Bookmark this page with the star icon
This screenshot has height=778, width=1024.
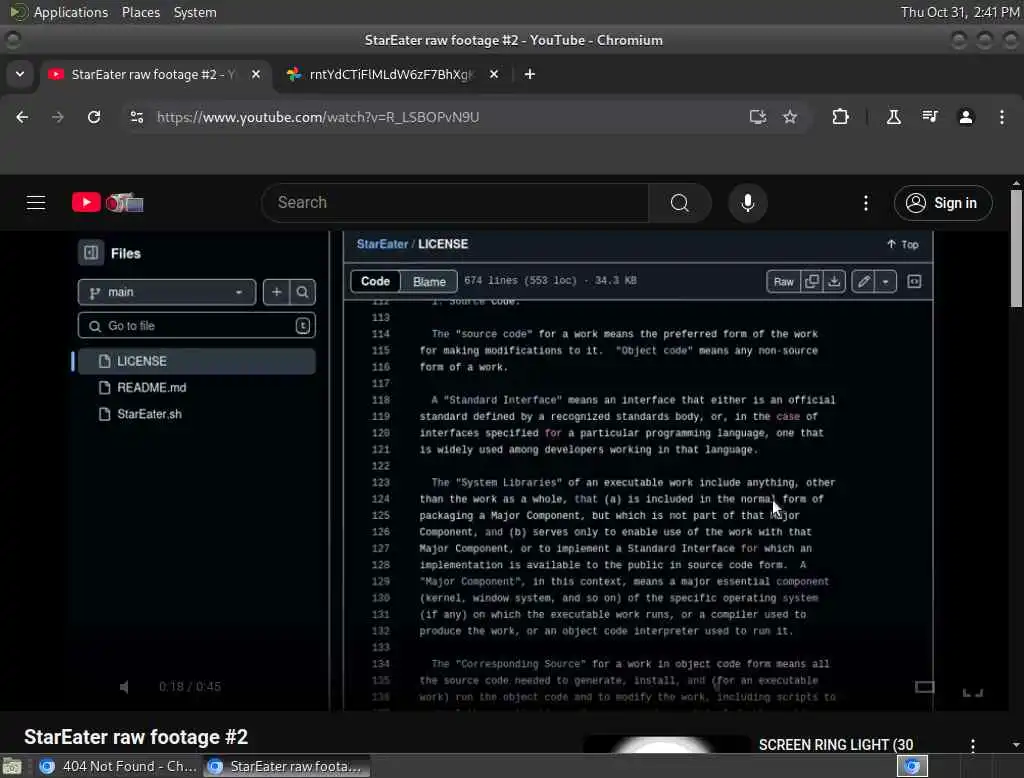tap(790, 117)
